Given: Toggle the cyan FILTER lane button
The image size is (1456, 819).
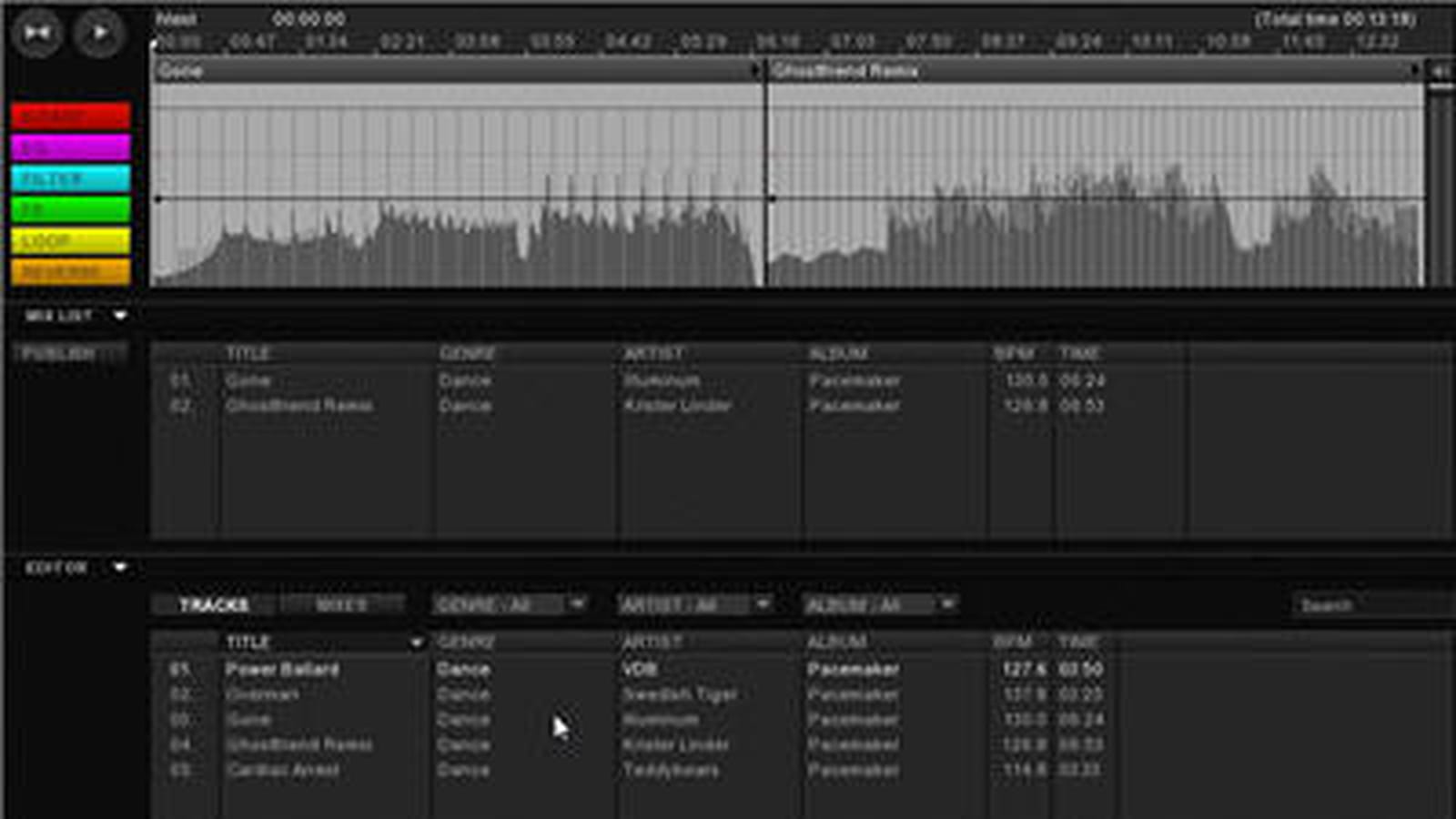Looking at the screenshot, I should (71, 178).
